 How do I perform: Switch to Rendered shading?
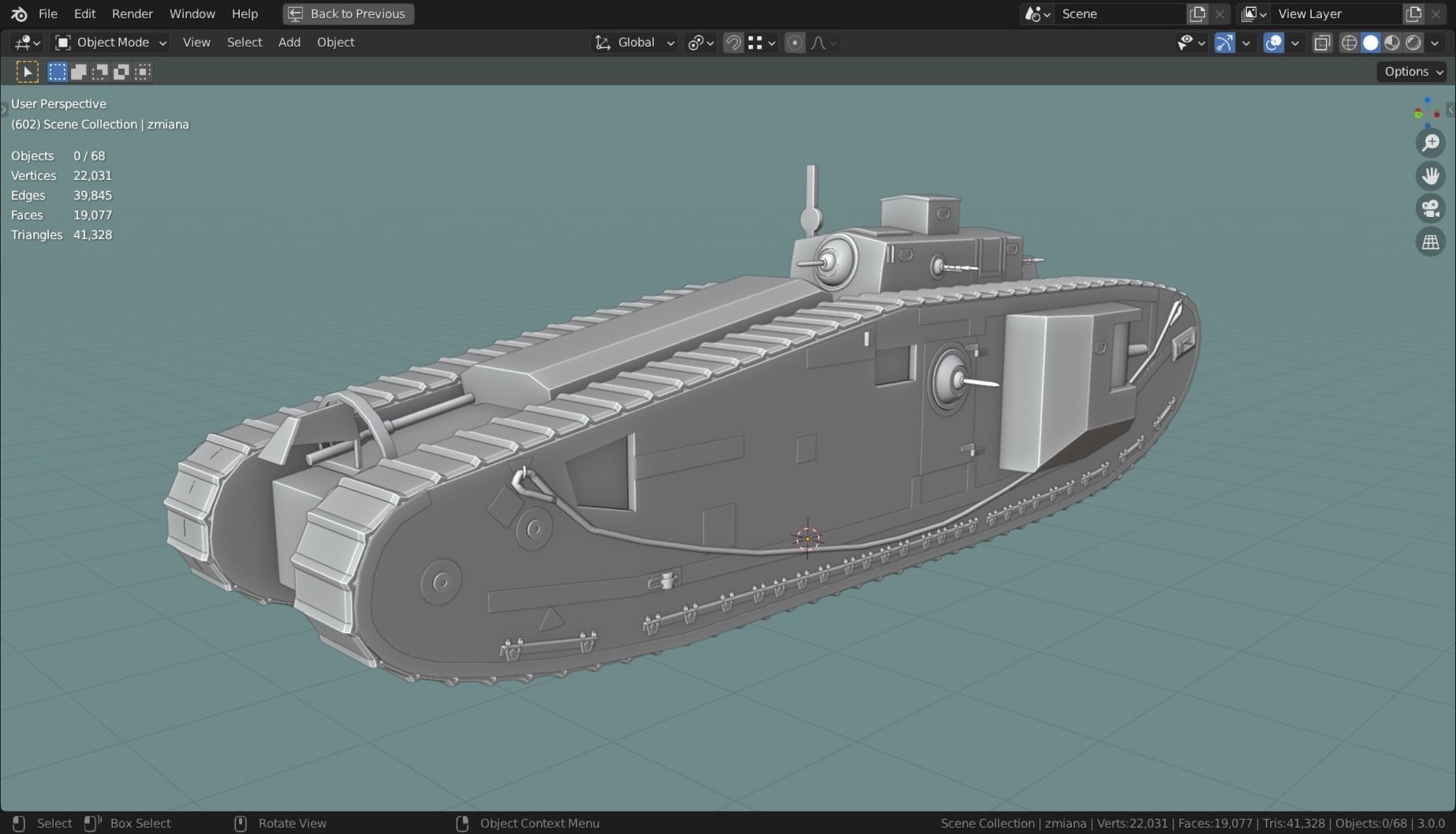[1413, 43]
